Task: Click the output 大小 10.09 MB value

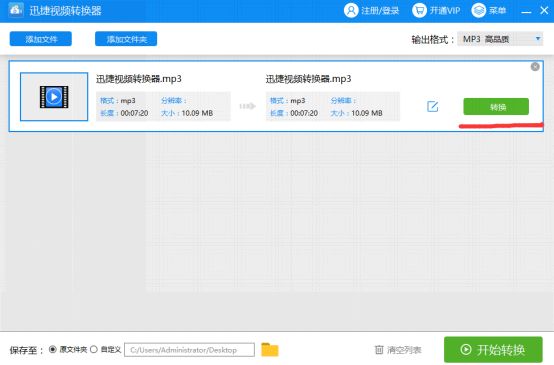Action: (x=367, y=113)
